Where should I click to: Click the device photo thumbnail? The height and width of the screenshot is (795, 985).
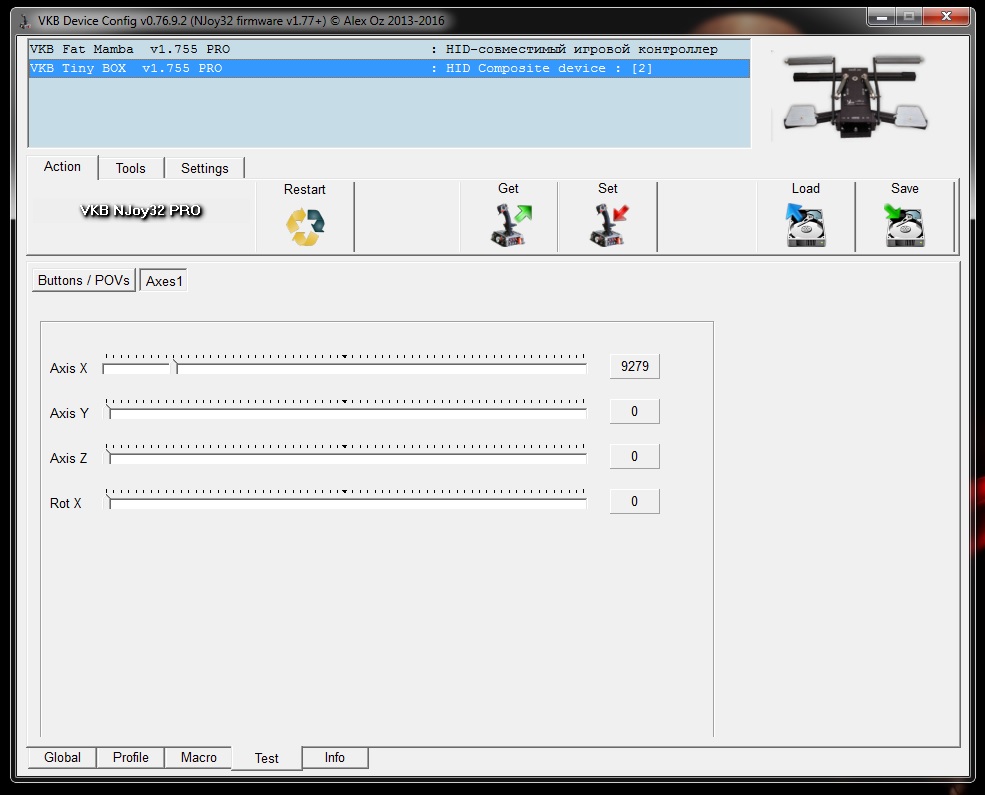[859, 96]
